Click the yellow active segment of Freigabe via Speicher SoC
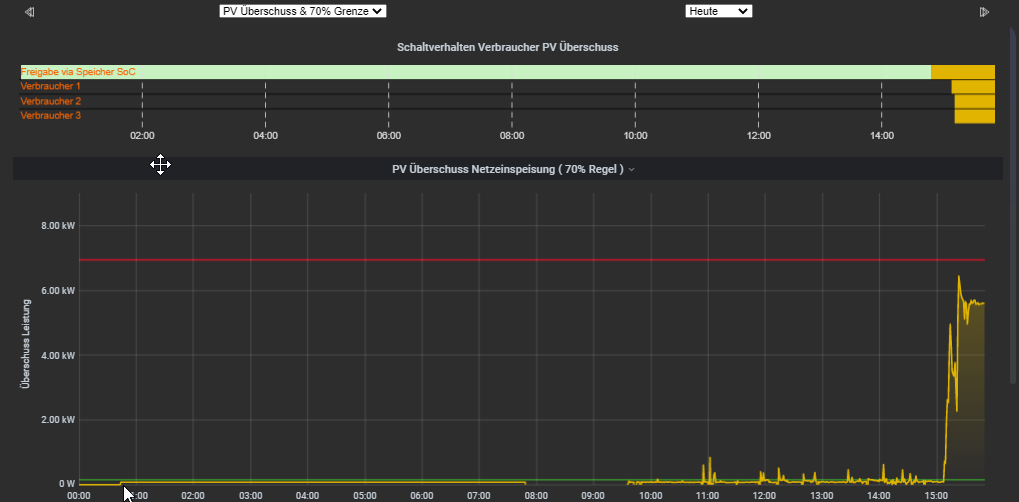This screenshot has height=502, width=1019. point(963,72)
